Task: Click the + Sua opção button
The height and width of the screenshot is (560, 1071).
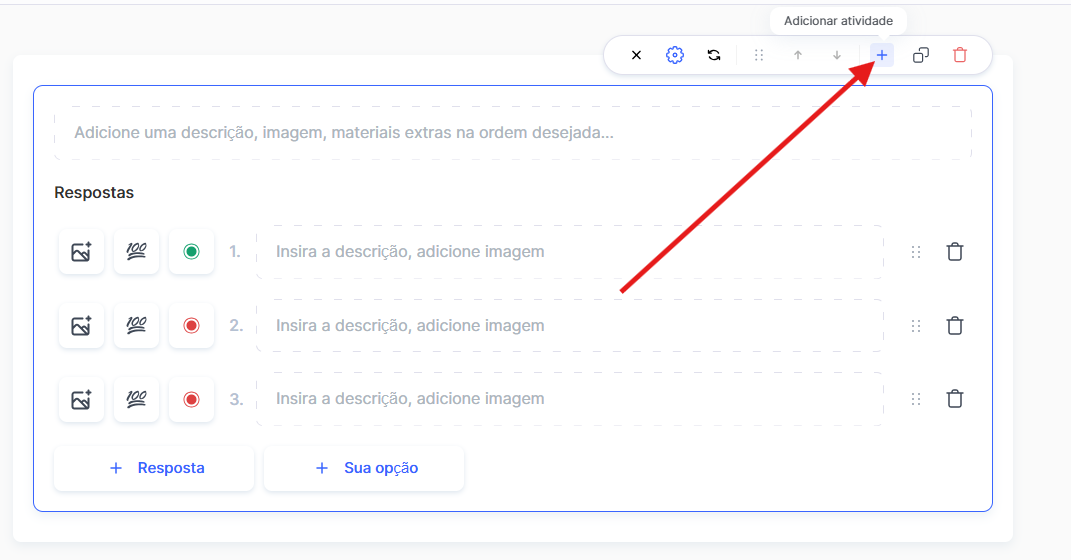Action: [364, 468]
